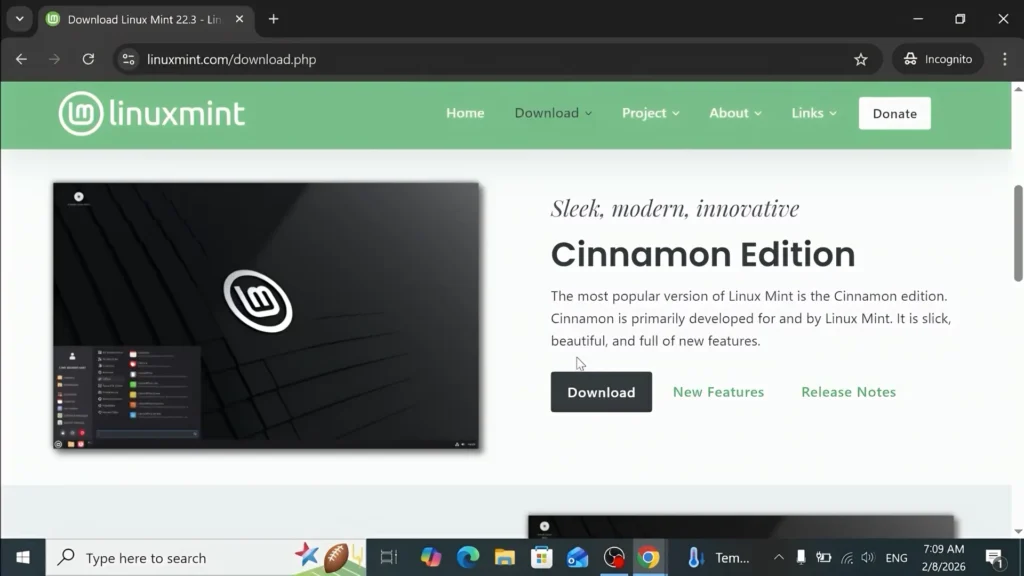Go back using browser back arrow

point(22,59)
